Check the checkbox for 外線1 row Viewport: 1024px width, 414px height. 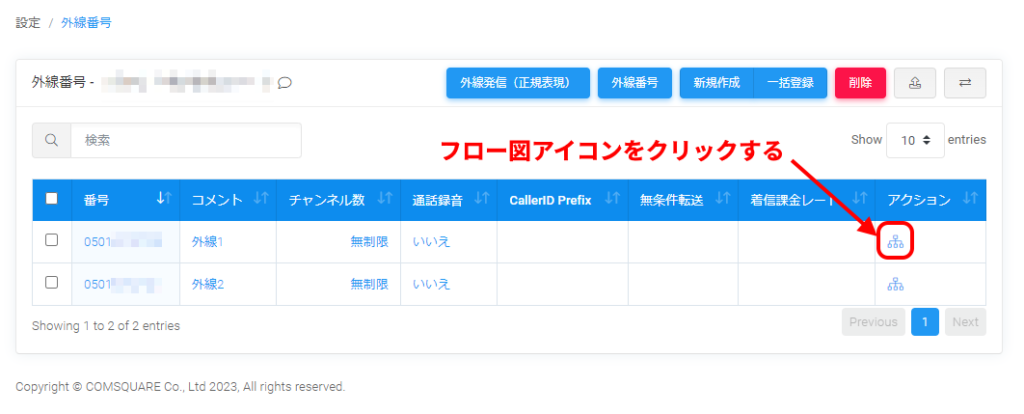point(52,241)
